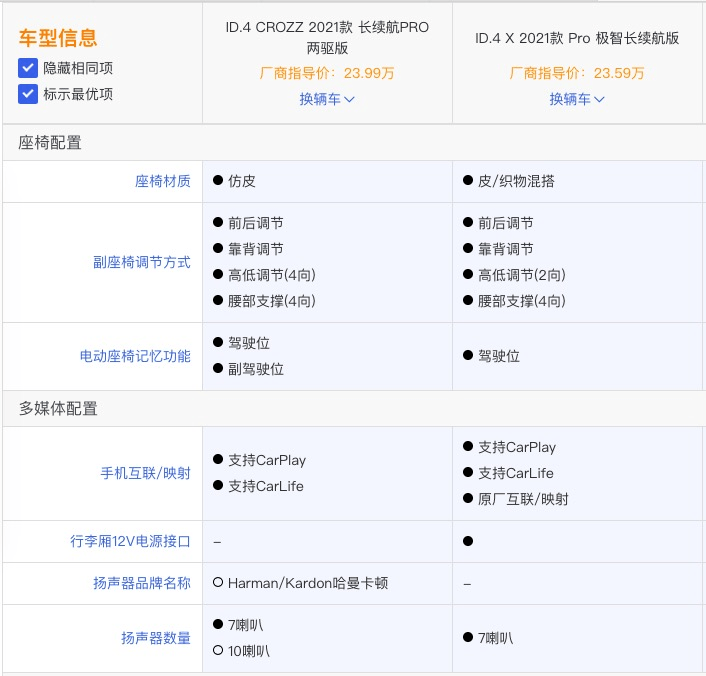Click the 皮/织物混搭 seat material value
This screenshot has width=706, height=676.
pyautogui.click(x=516, y=181)
